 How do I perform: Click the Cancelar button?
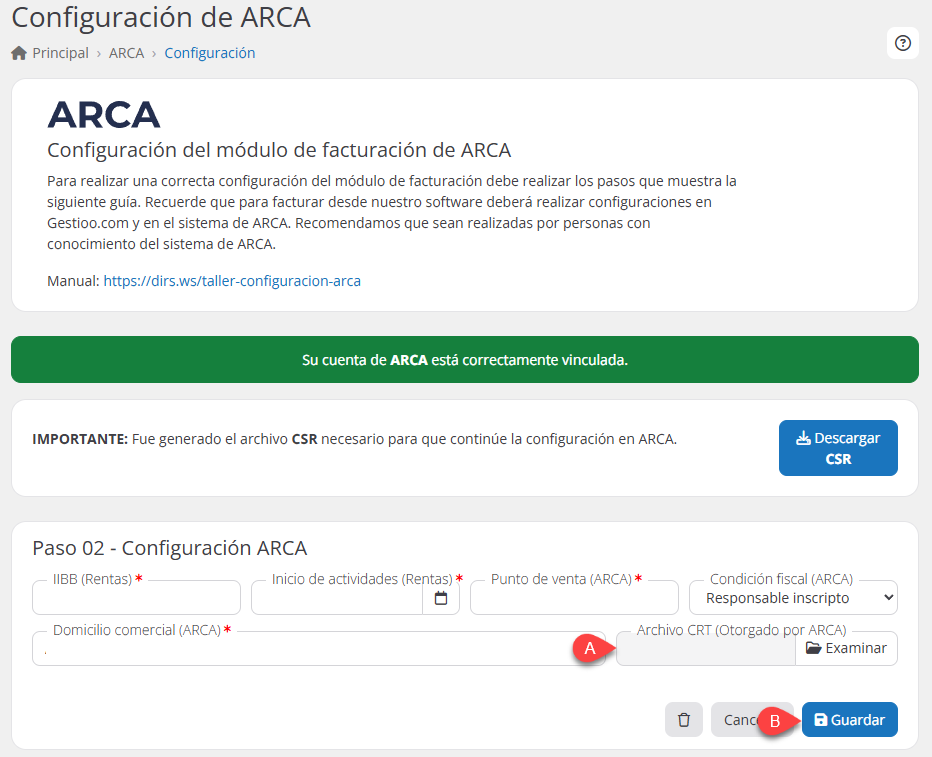[738, 720]
